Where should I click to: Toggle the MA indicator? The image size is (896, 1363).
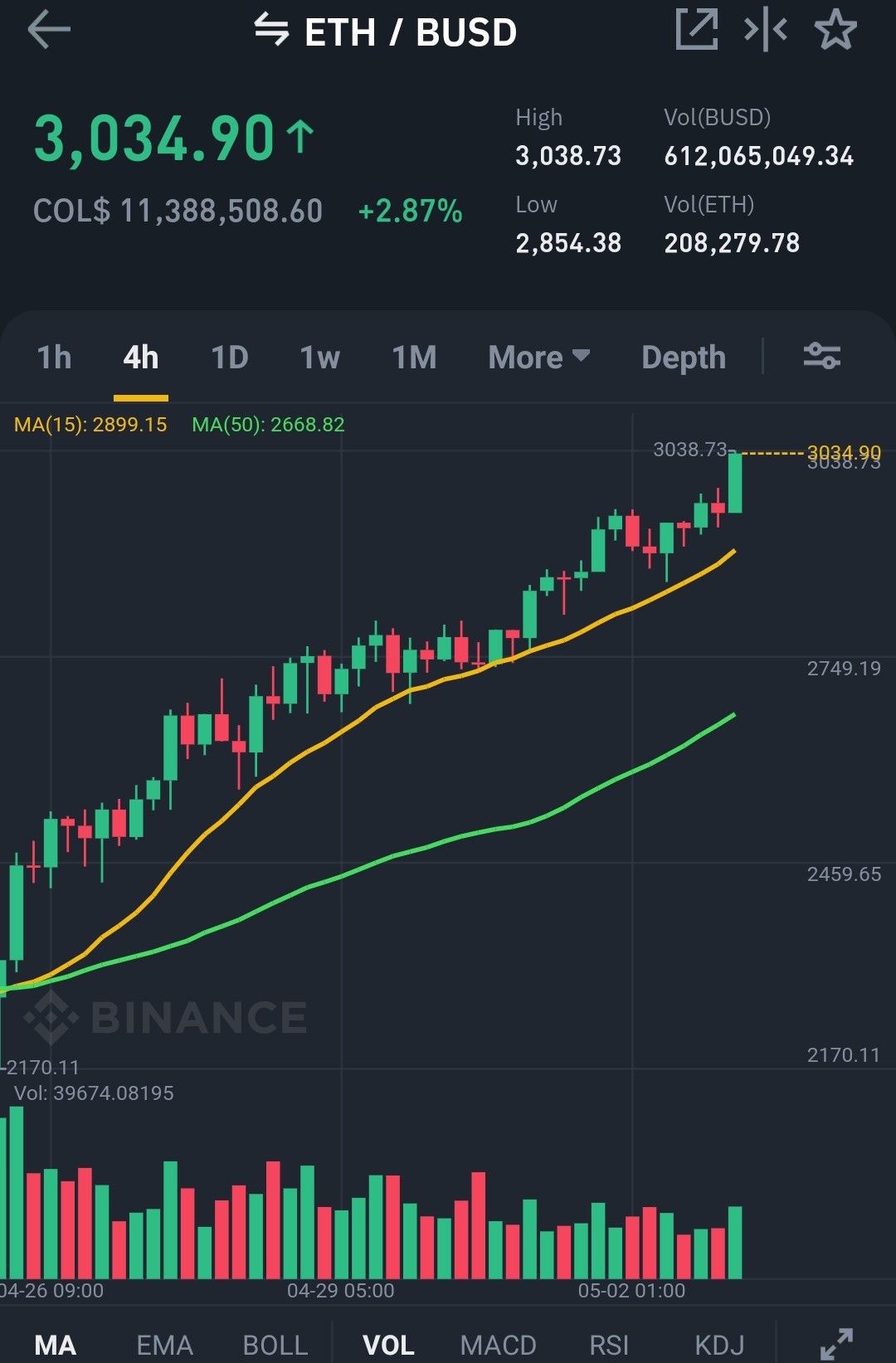(x=55, y=1345)
